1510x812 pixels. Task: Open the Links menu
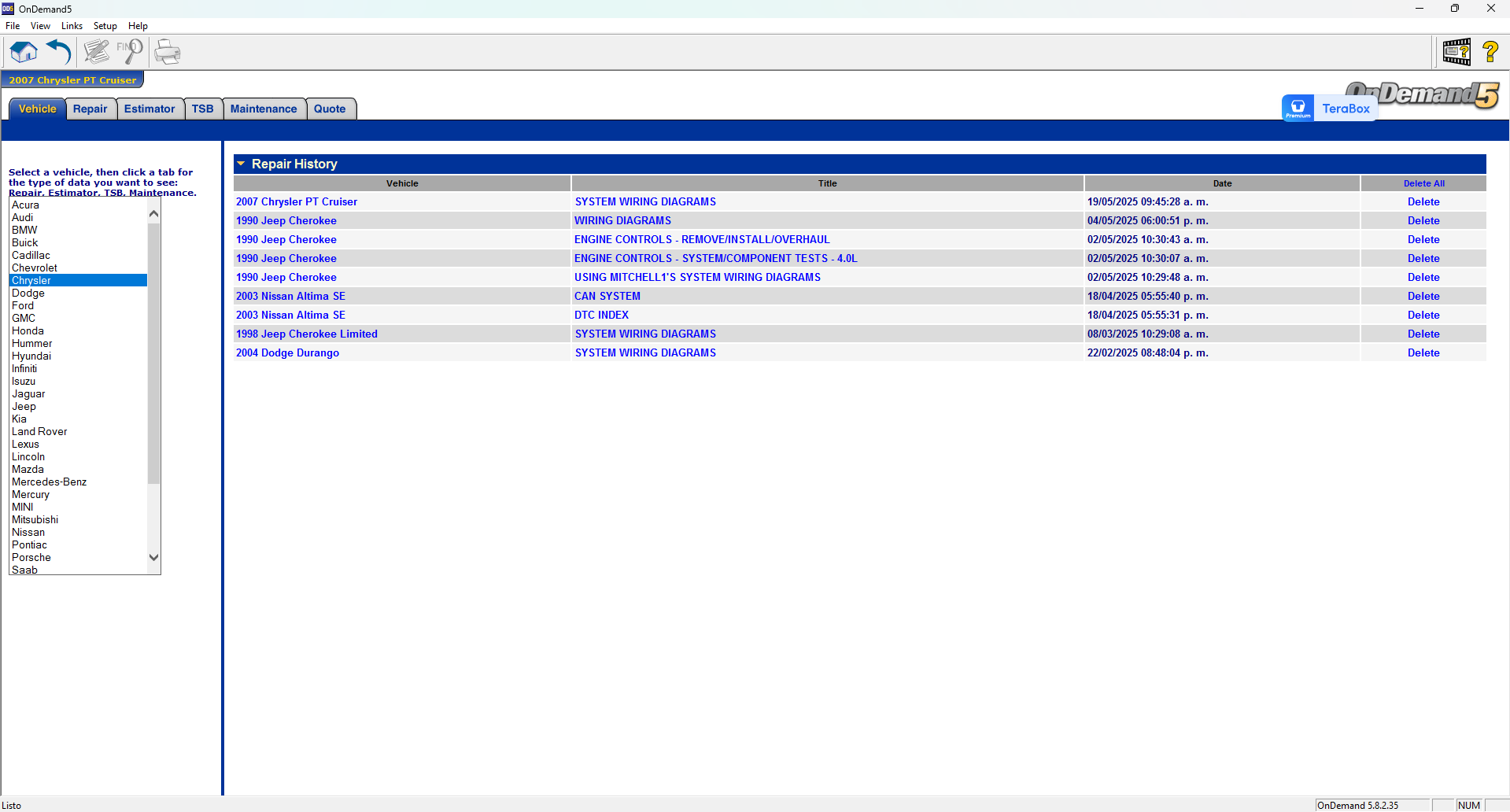click(72, 26)
